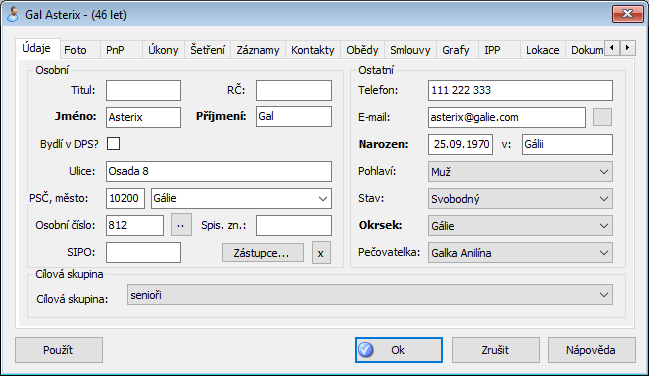This screenshot has height=376, width=649.
Task: Open the Kontakty tab
Action: point(312,50)
